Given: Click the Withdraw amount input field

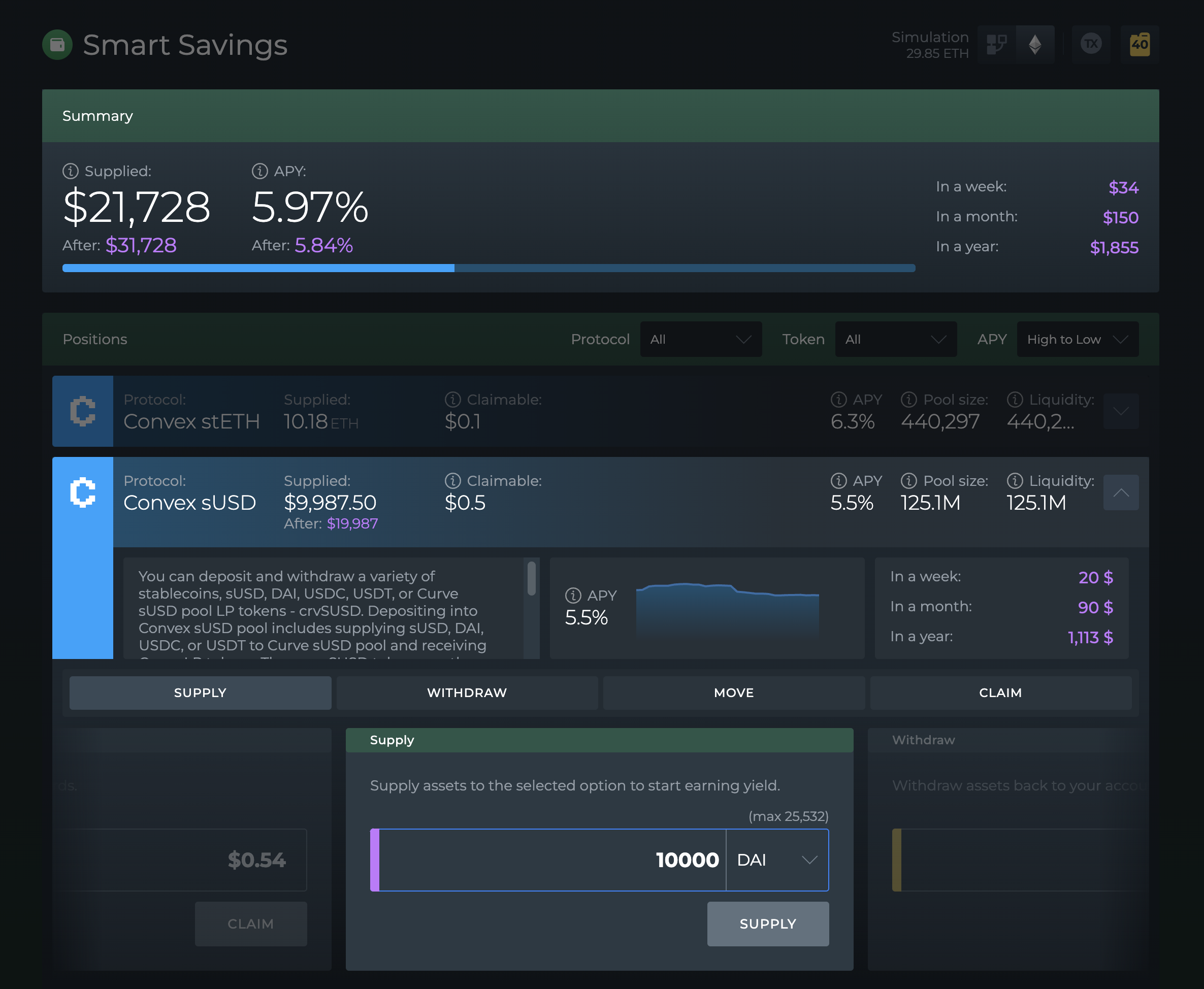Looking at the screenshot, I should [1020, 860].
